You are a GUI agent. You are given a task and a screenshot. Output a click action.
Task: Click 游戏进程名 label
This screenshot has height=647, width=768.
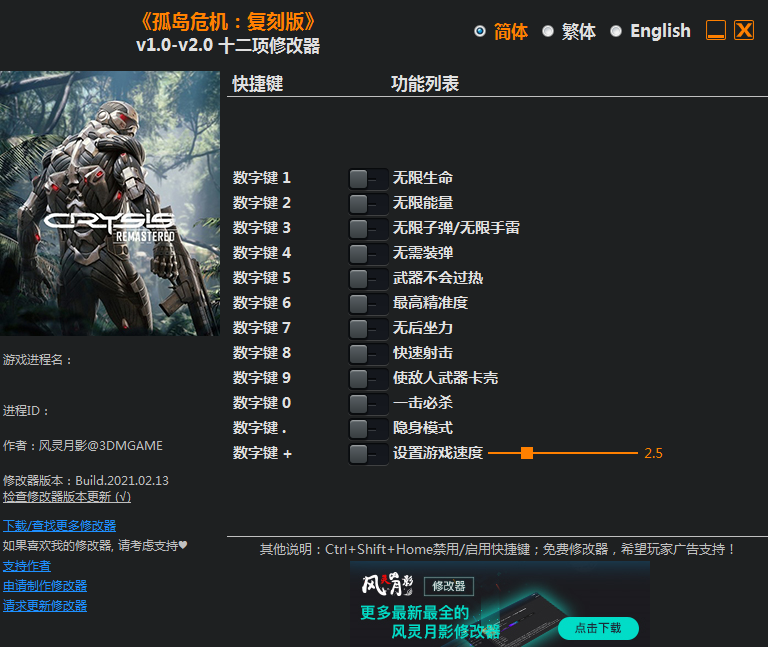pos(38,360)
